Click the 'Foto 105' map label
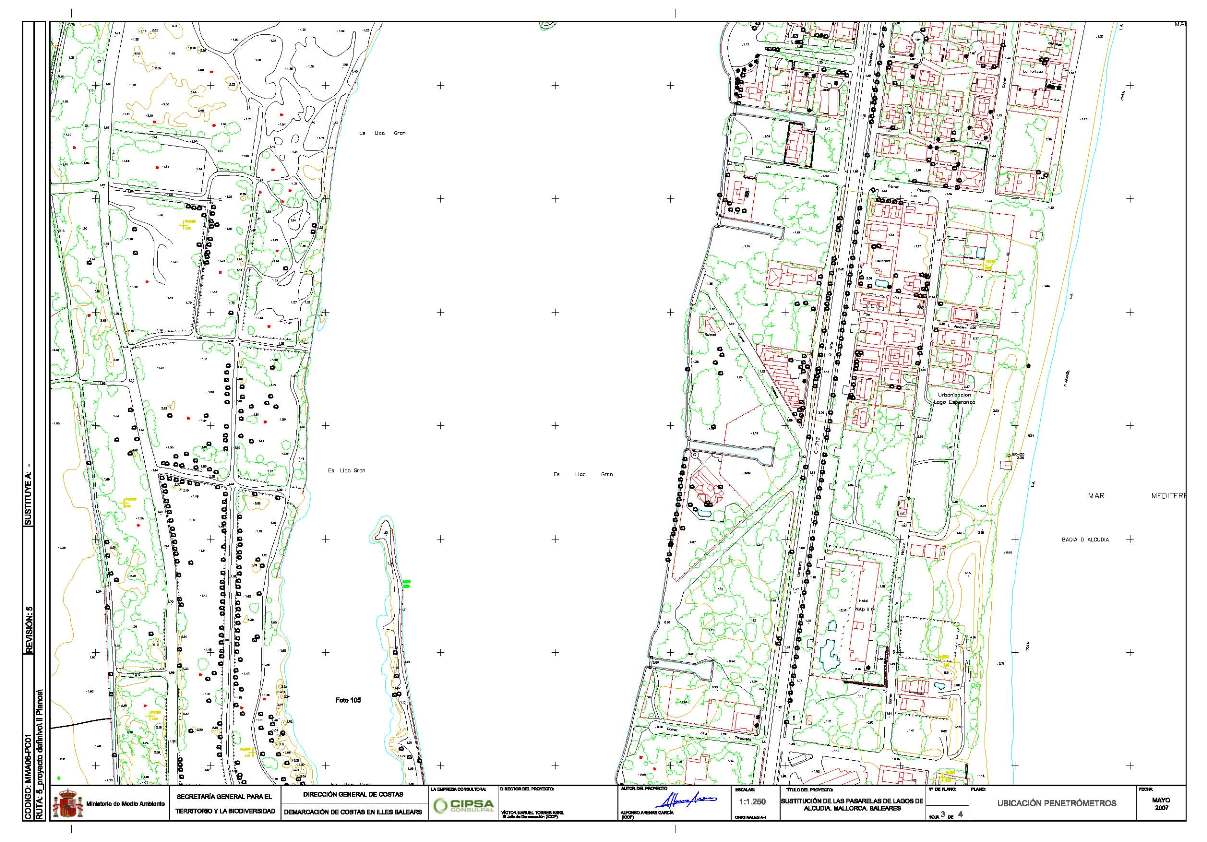The image size is (1207, 842). click(347, 700)
